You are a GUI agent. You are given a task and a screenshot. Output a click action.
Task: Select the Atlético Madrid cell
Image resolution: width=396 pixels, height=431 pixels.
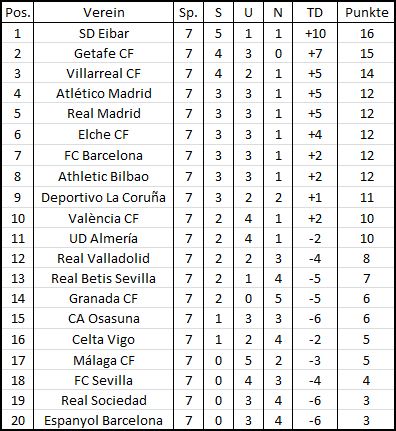103,93
